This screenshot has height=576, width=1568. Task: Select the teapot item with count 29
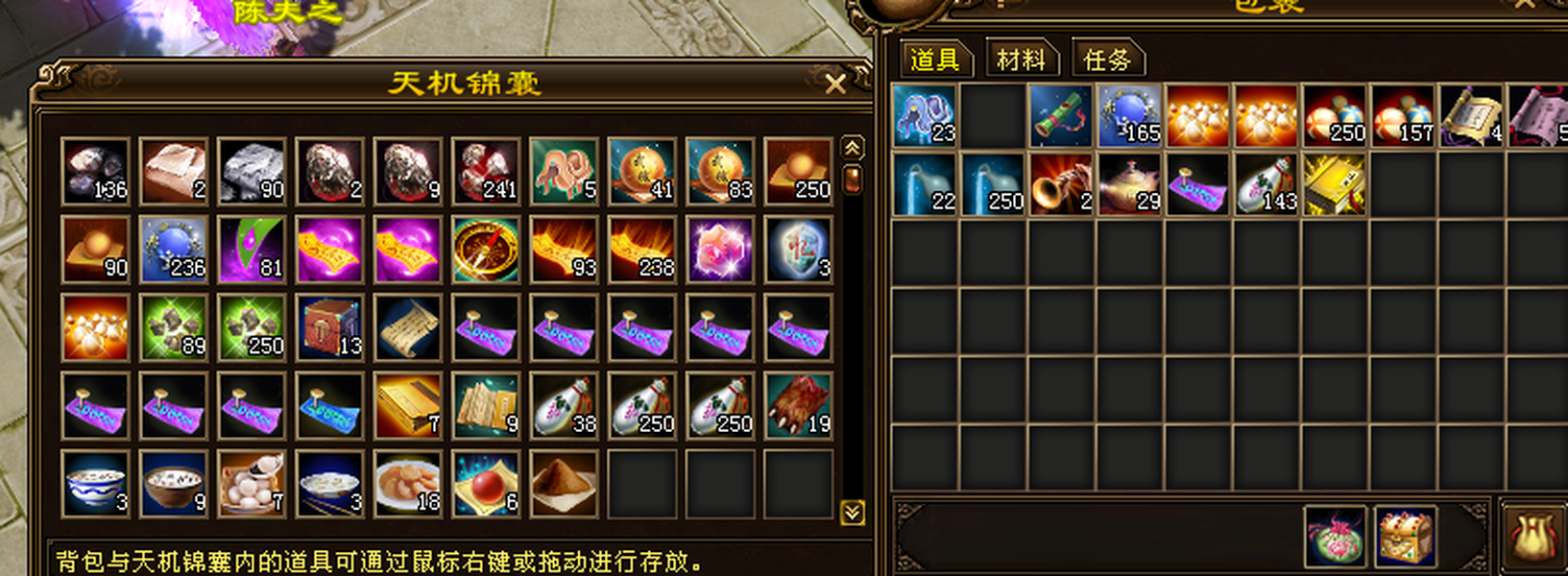pos(1130,183)
